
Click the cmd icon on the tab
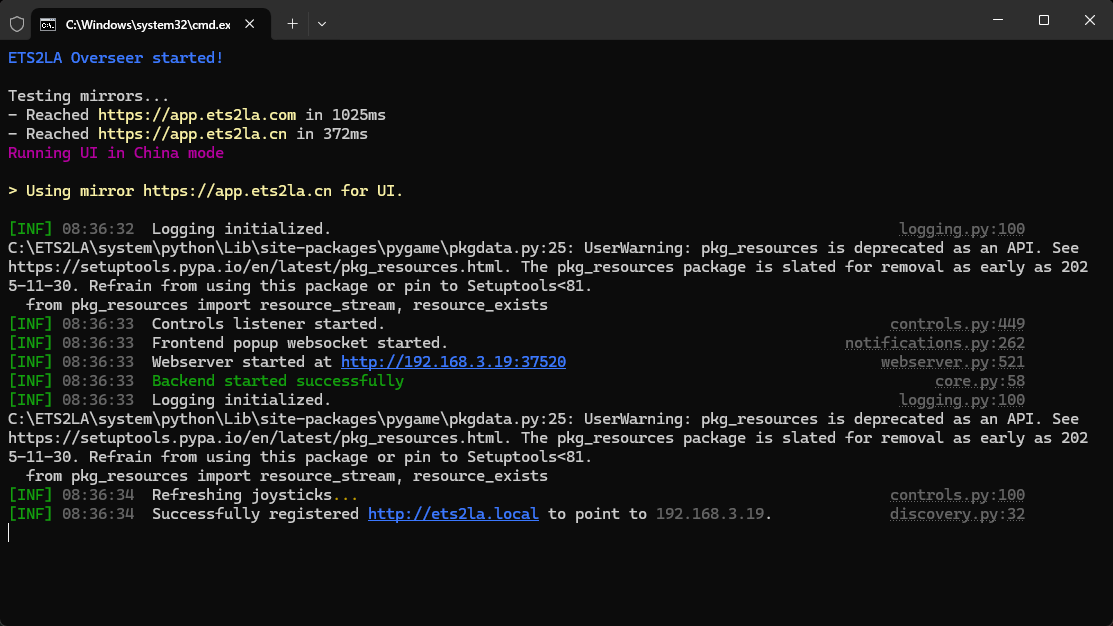[47, 22]
